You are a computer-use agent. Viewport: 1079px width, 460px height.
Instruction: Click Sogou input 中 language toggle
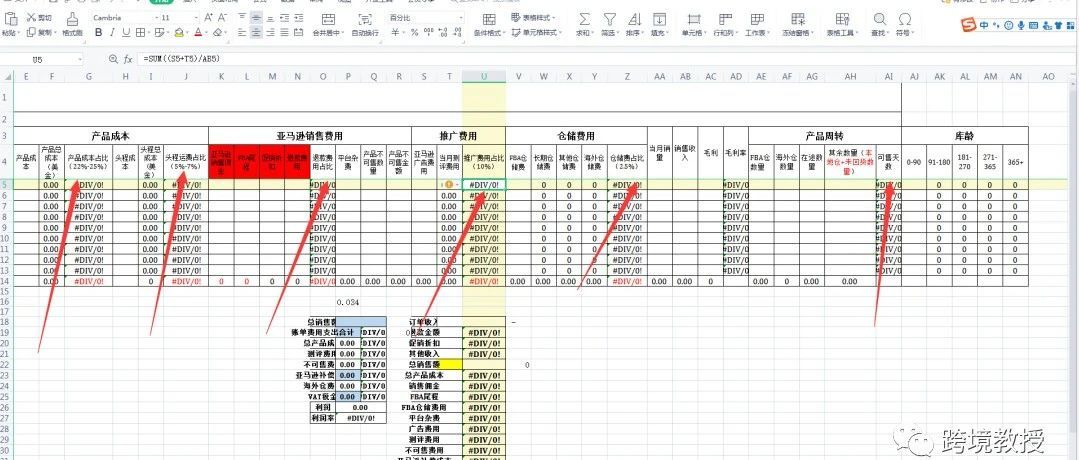tap(985, 25)
